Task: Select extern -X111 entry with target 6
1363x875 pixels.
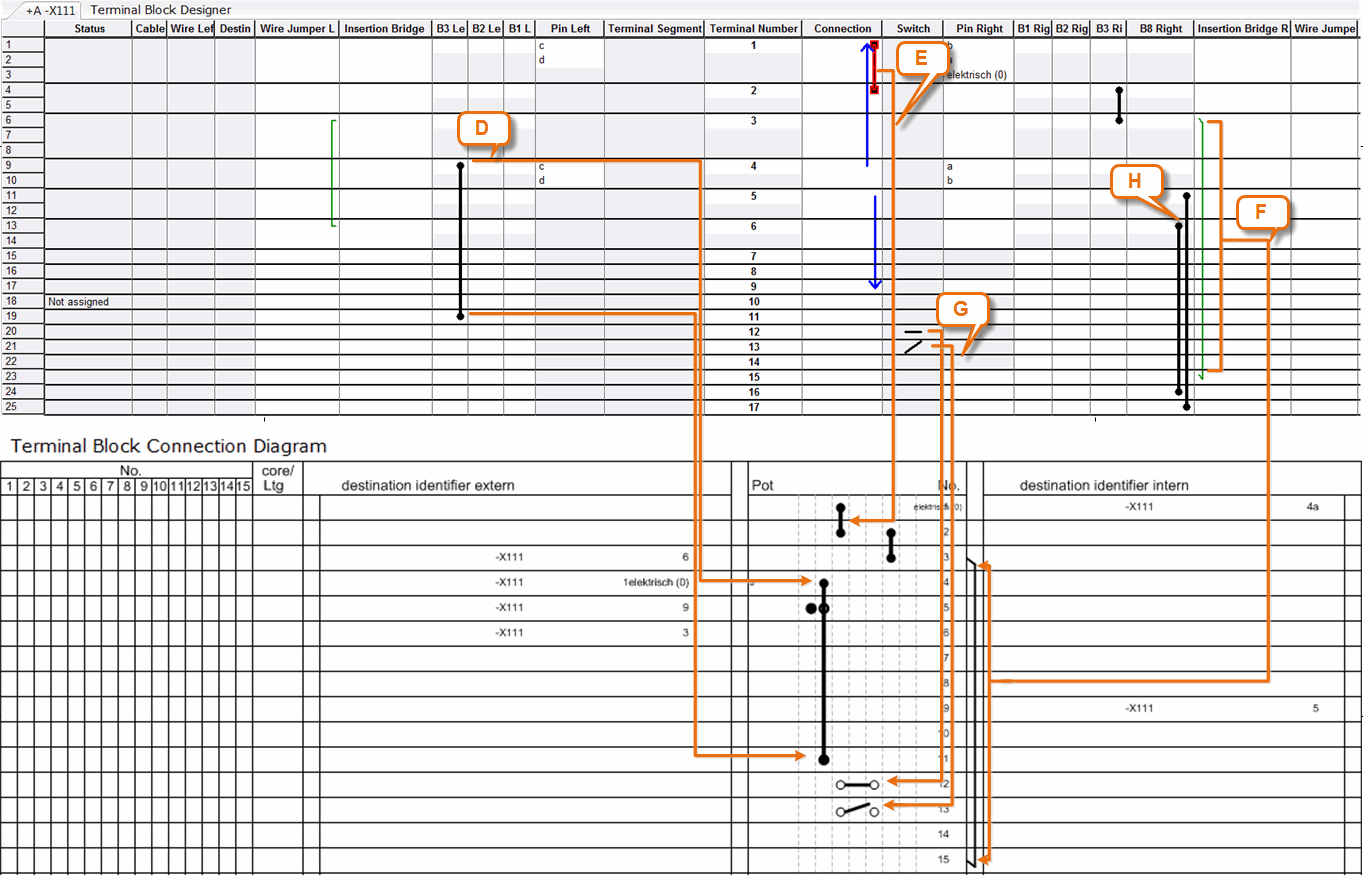Action: (x=592, y=558)
